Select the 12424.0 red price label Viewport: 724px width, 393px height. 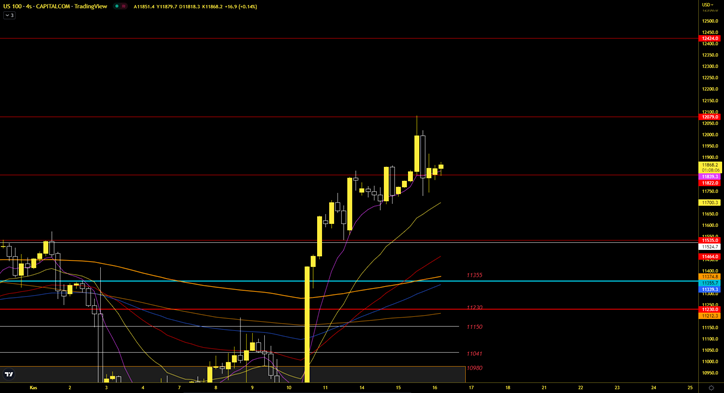pos(710,38)
